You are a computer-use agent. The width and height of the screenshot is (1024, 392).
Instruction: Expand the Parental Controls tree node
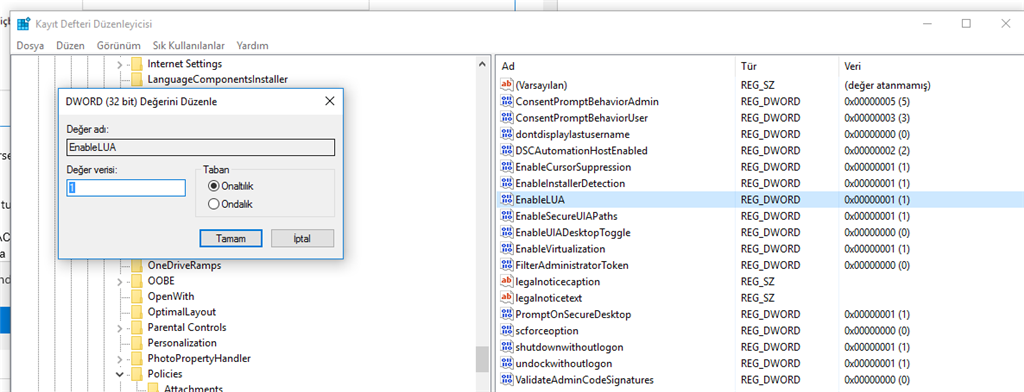click(120, 328)
